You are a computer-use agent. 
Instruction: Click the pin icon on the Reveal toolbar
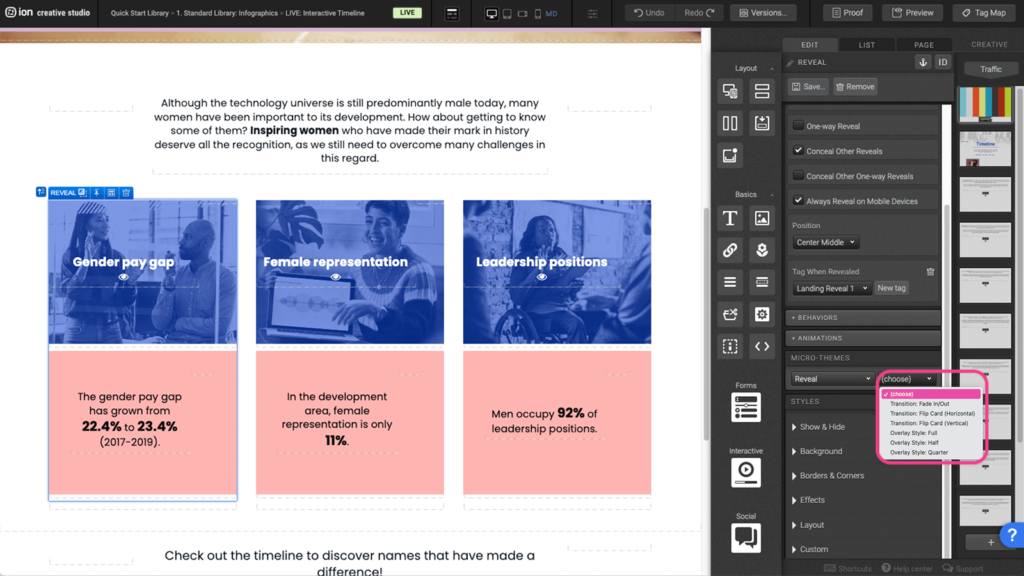pos(97,193)
